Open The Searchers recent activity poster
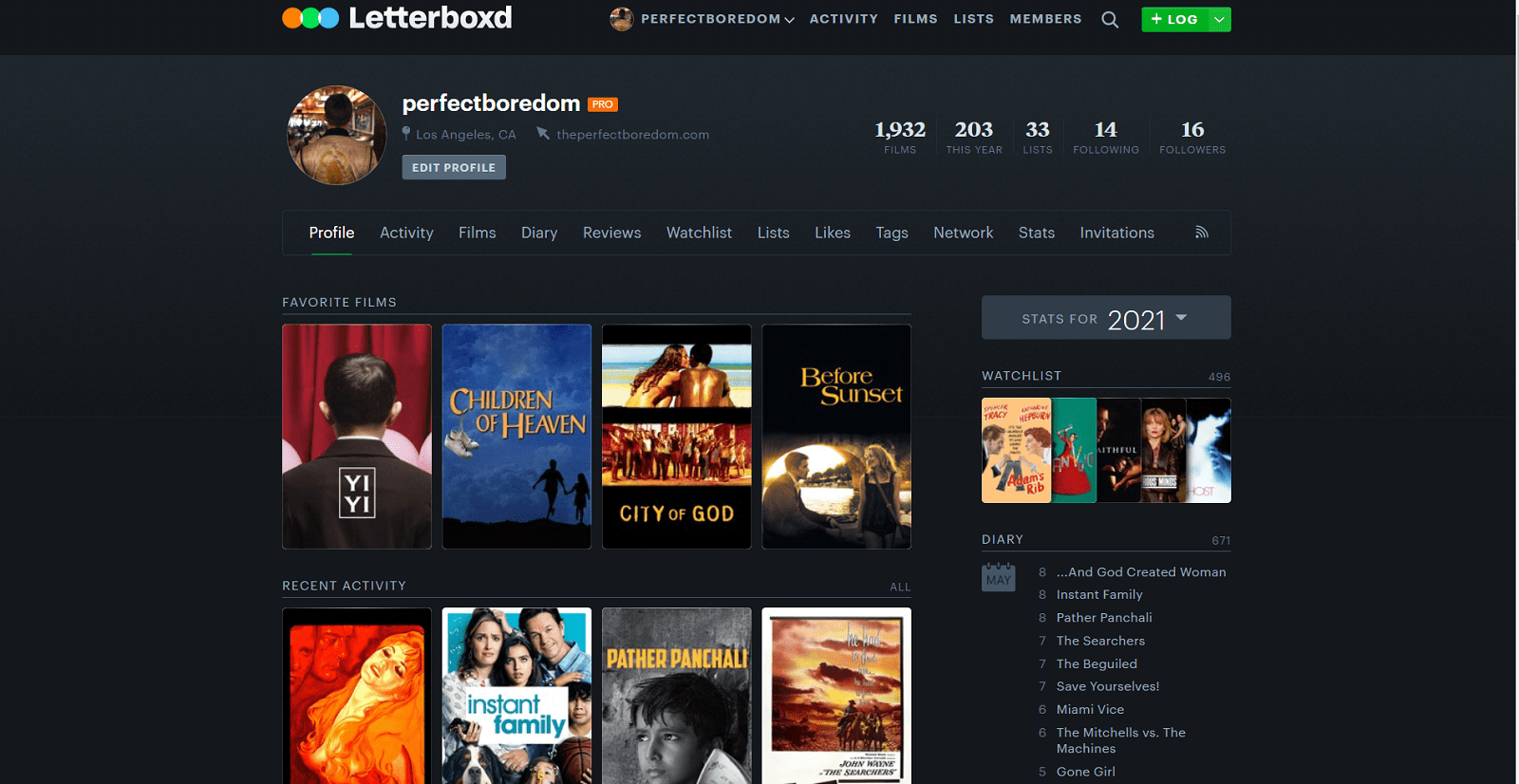This screenshot has width=1519, height=784. coord(836,696)
